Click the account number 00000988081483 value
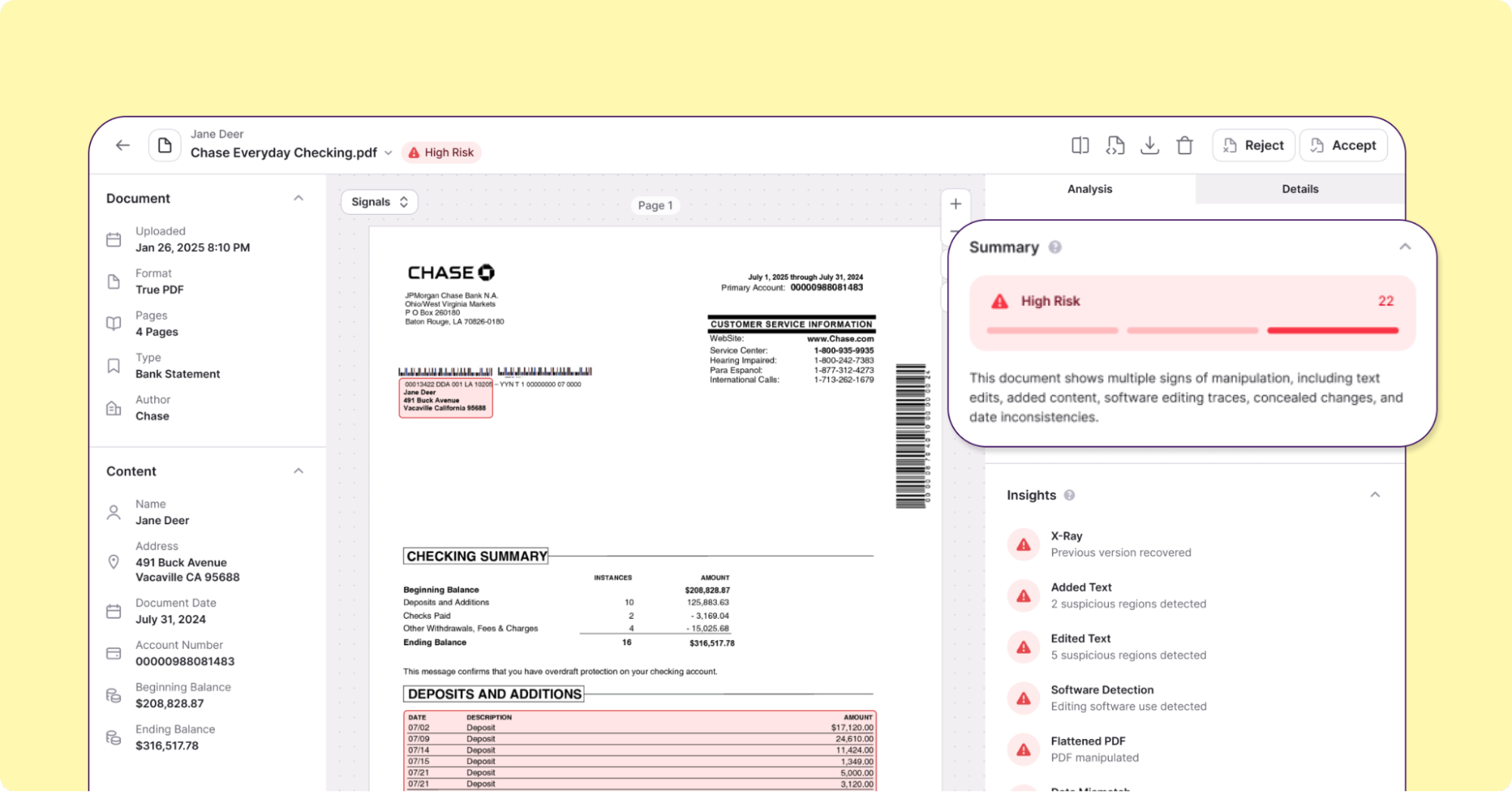 (x=185, y=662)
